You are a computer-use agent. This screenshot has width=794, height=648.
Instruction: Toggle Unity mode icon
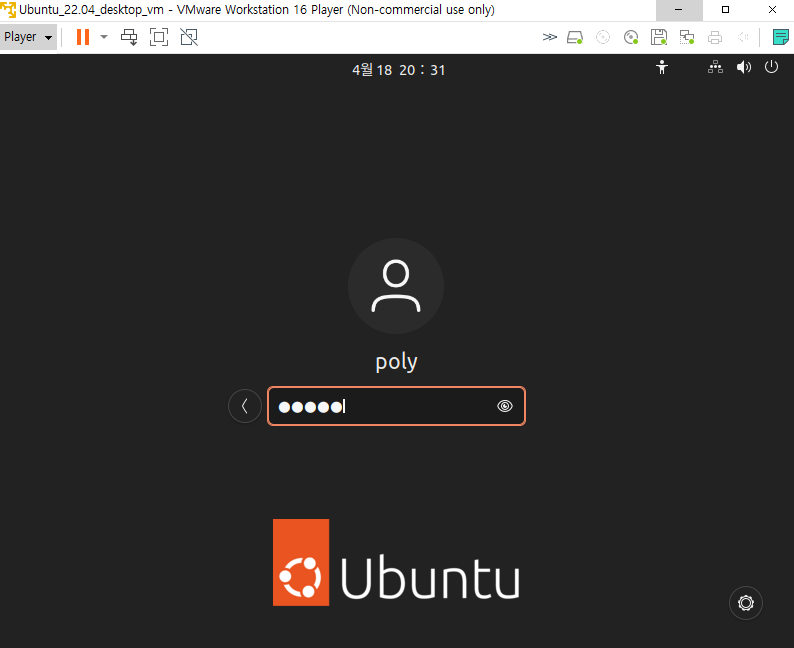189,37
